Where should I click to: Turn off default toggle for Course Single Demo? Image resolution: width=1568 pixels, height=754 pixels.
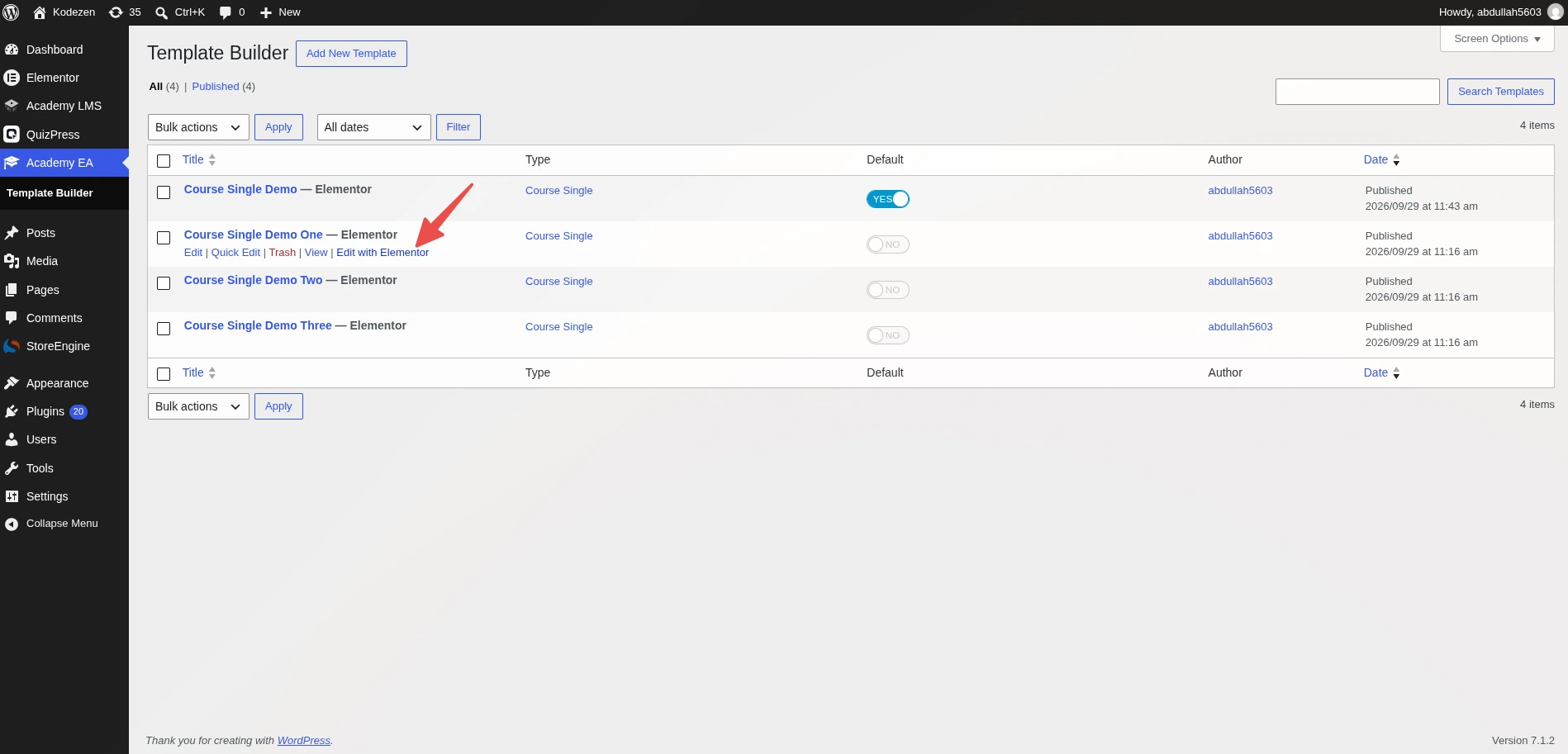click(888, 199)
